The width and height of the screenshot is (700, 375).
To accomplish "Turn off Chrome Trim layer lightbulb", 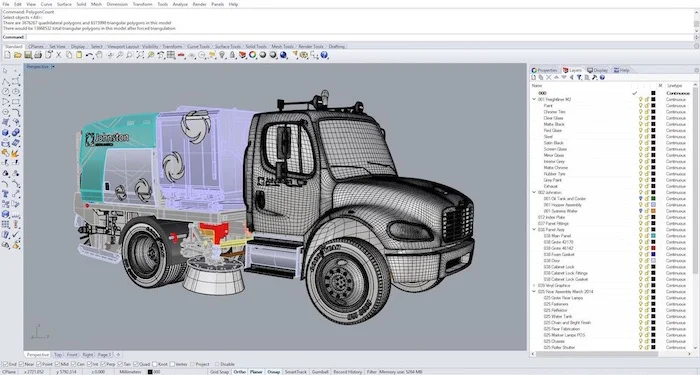I will tap(640, 112).
